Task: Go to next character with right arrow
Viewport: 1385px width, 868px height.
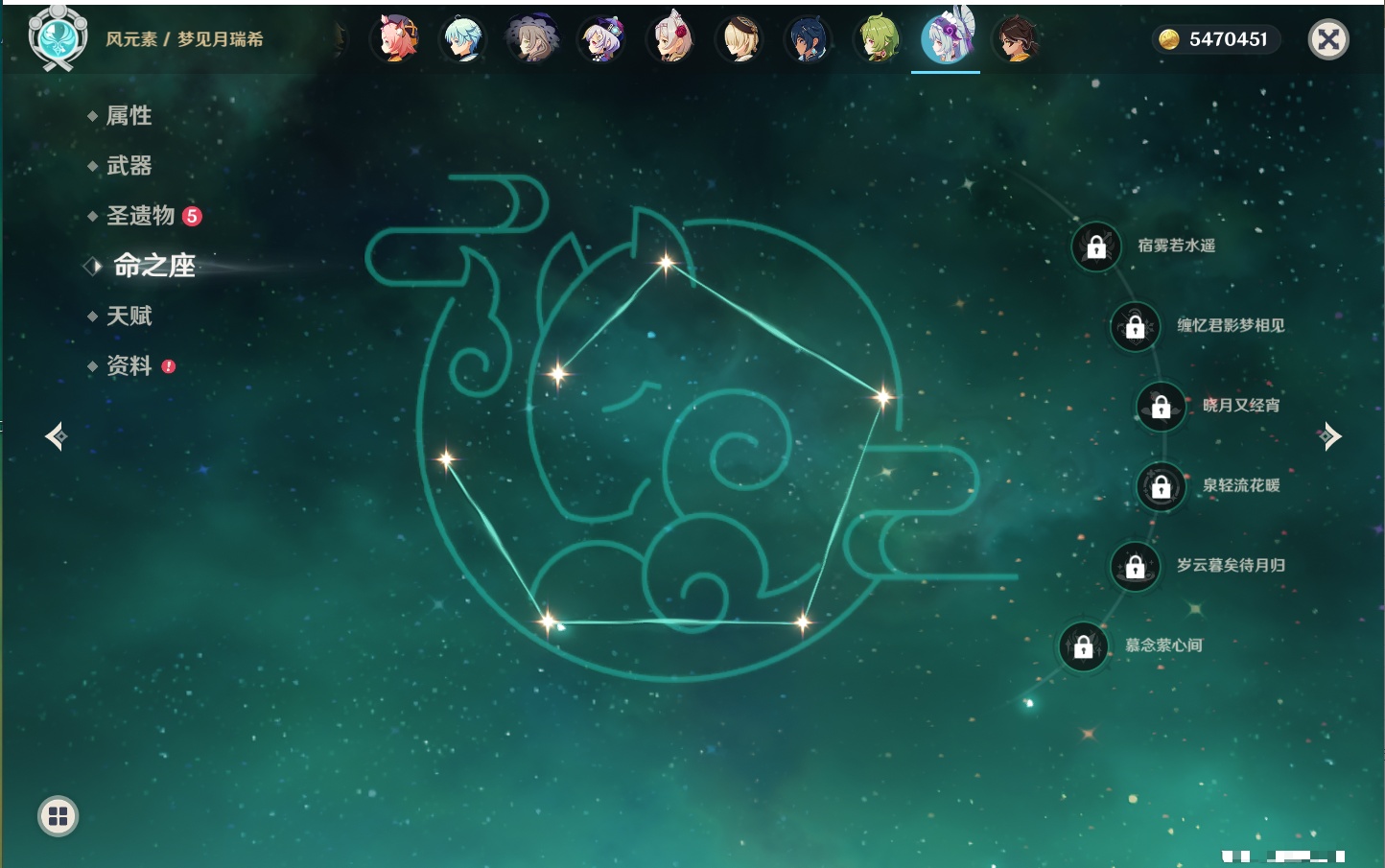Action: 1329,436
